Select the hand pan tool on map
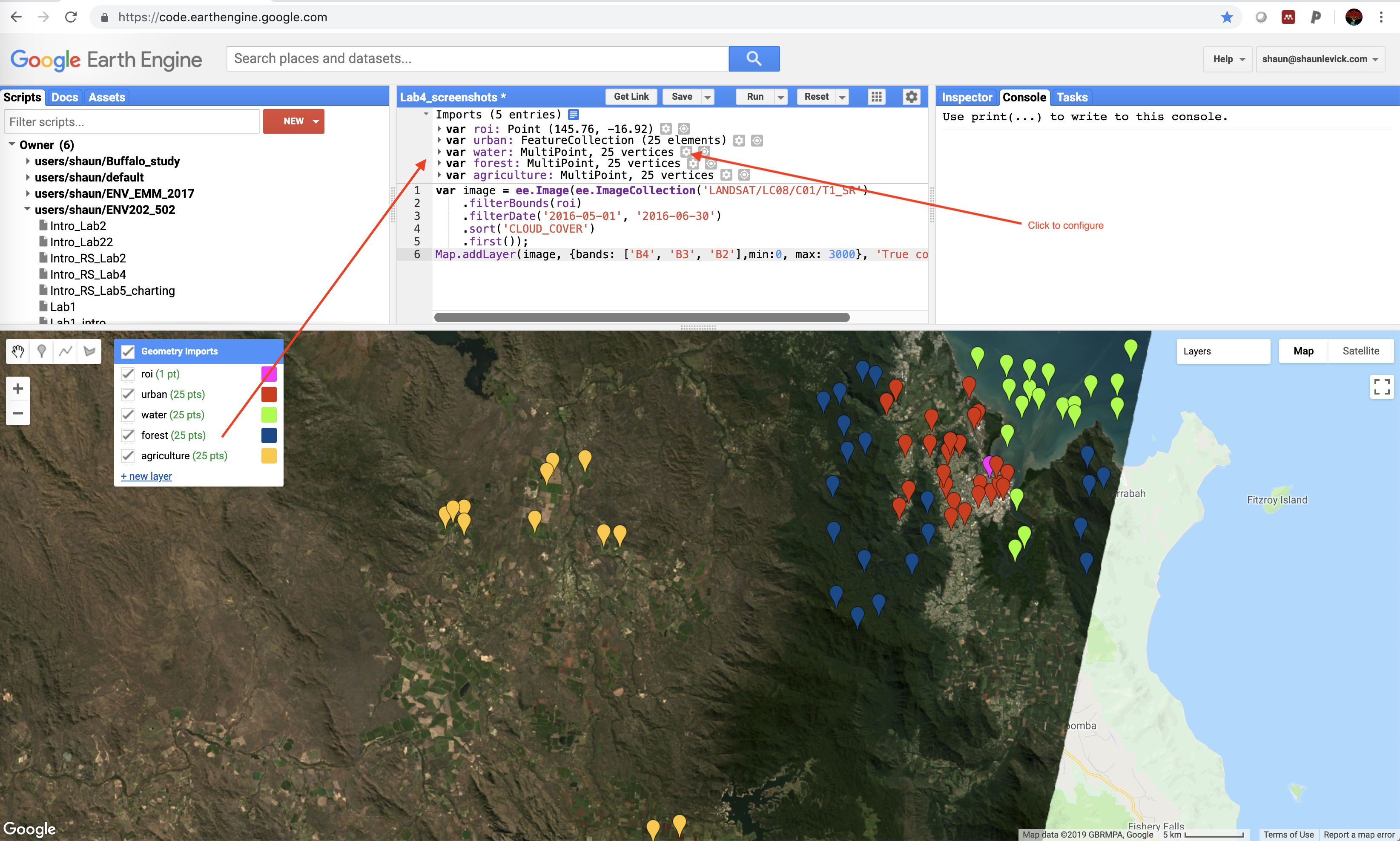The height and width of the screenshot is (841, 1400). click(x=18, y=351)
